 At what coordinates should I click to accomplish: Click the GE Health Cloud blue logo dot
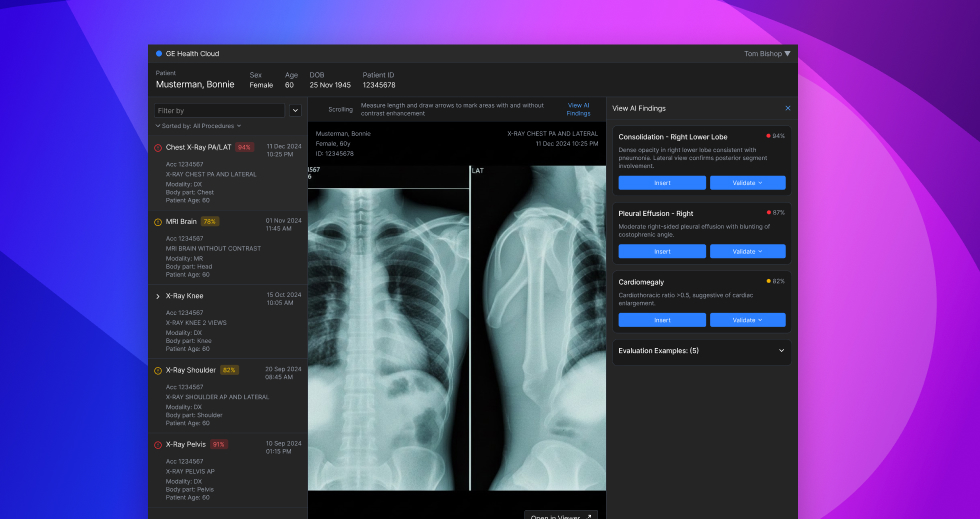(159, 54)
